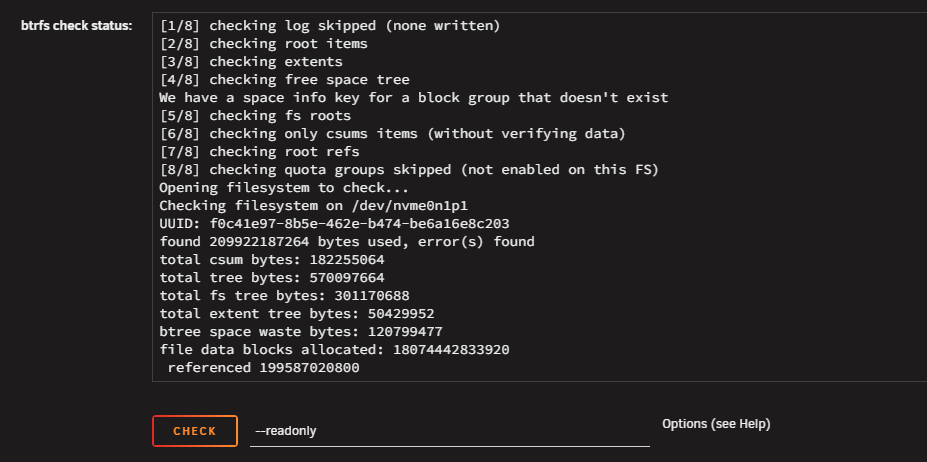Click the total csum bytes line
The image size is (927, 462).
coord(272,260)
